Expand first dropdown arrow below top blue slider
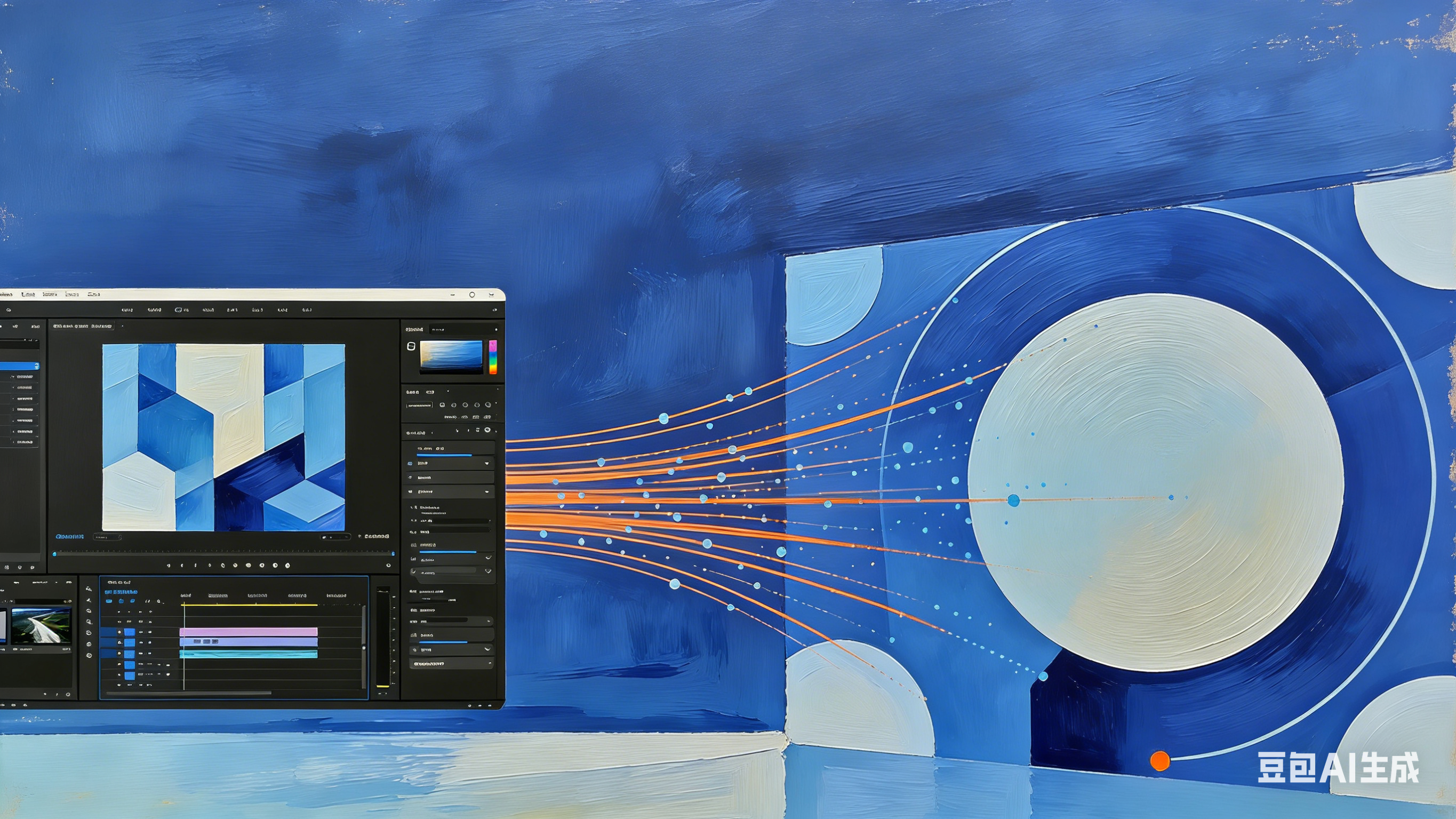Image resolution: width=1456 pixels, height=819 pixels. [x=486, y=463]
